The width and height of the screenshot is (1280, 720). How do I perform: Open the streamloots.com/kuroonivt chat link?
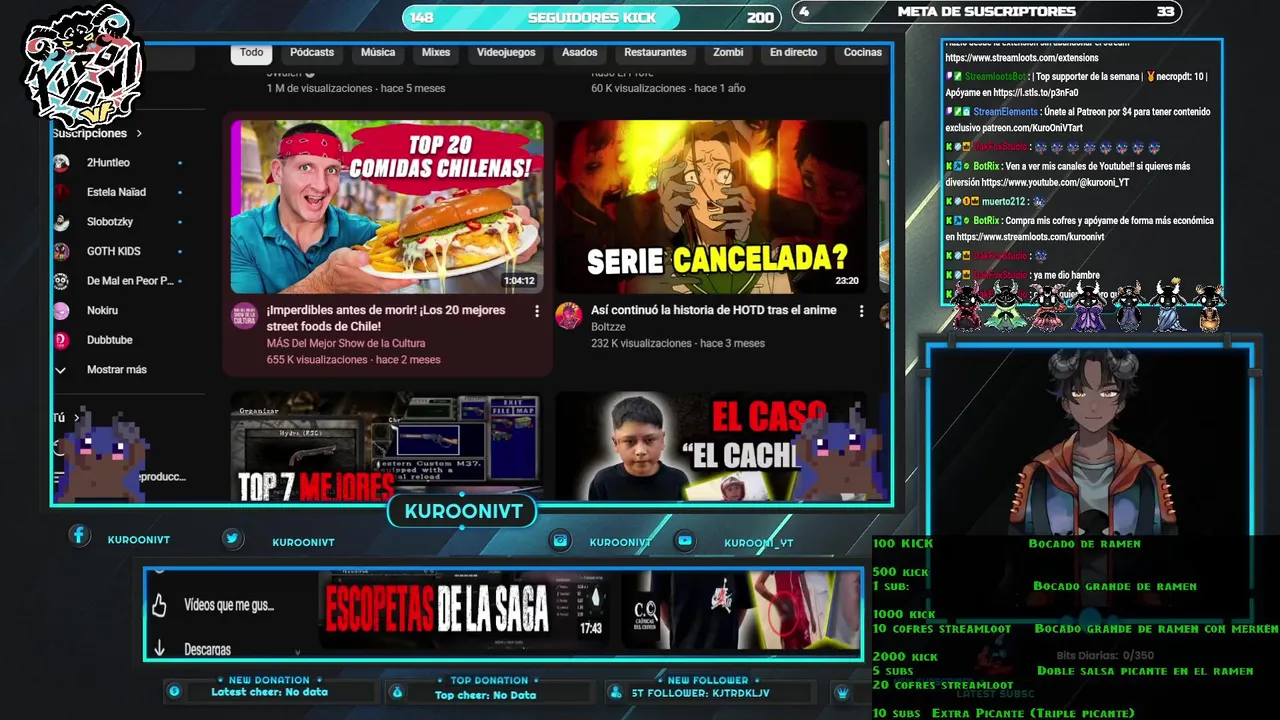tap(1030, 237)
